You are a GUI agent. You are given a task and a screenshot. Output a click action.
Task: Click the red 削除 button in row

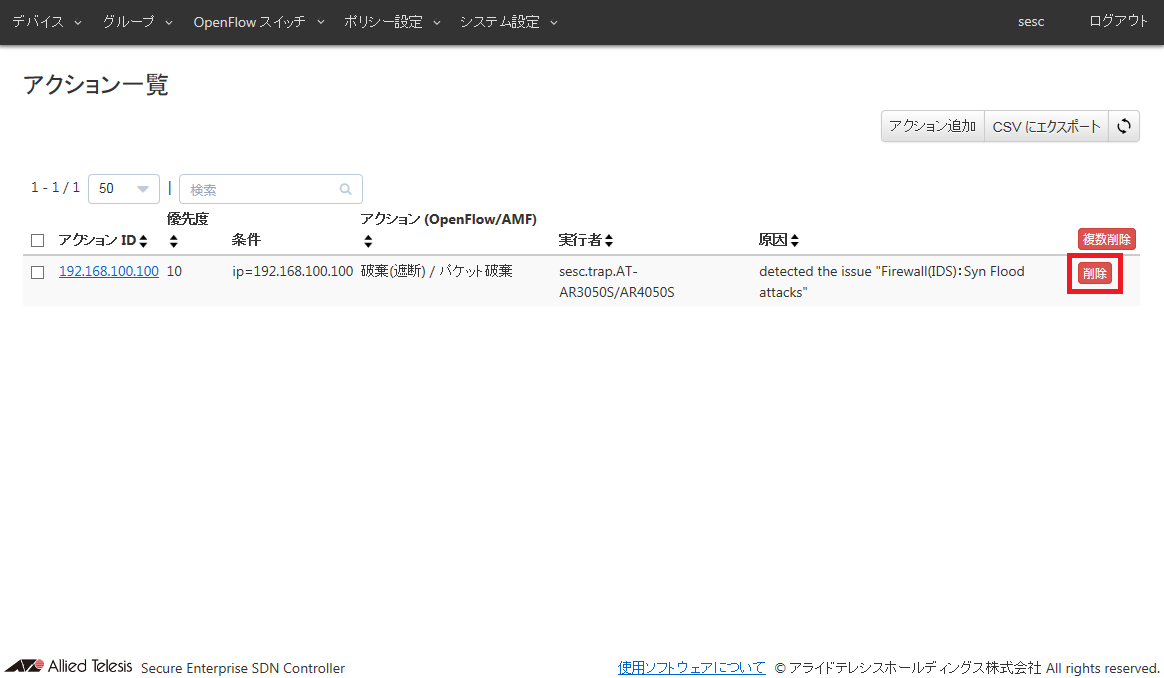click(1095, 273)
